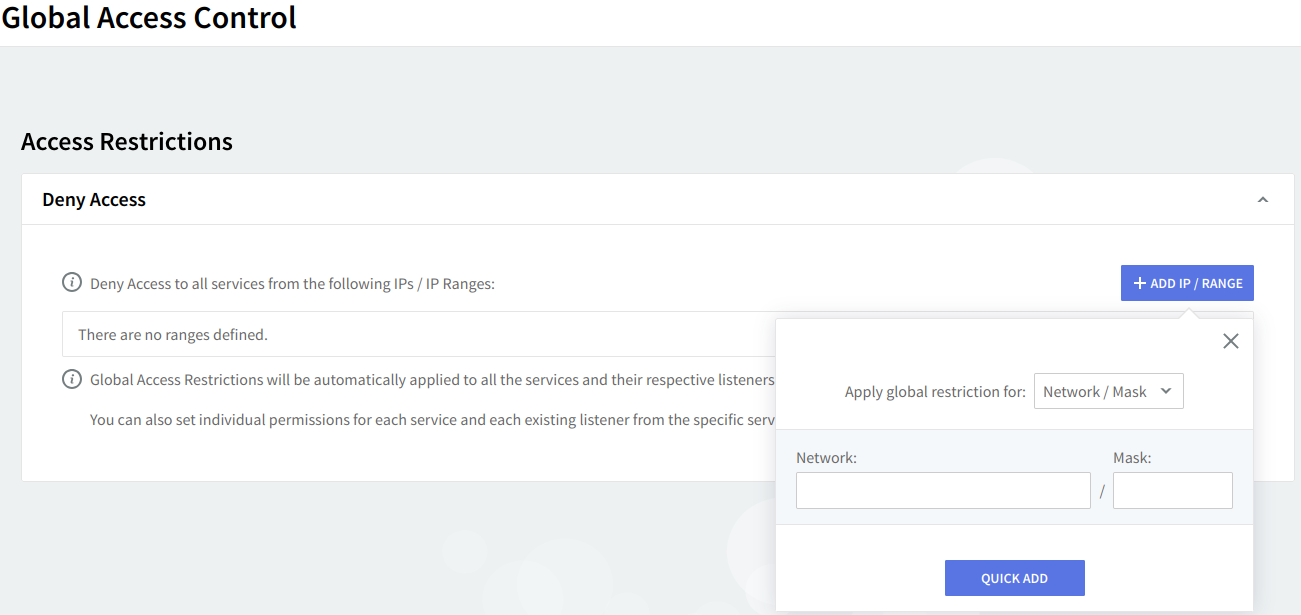
Task: Click the 'Deny Access to all services' description text
Action: [292, 284]
